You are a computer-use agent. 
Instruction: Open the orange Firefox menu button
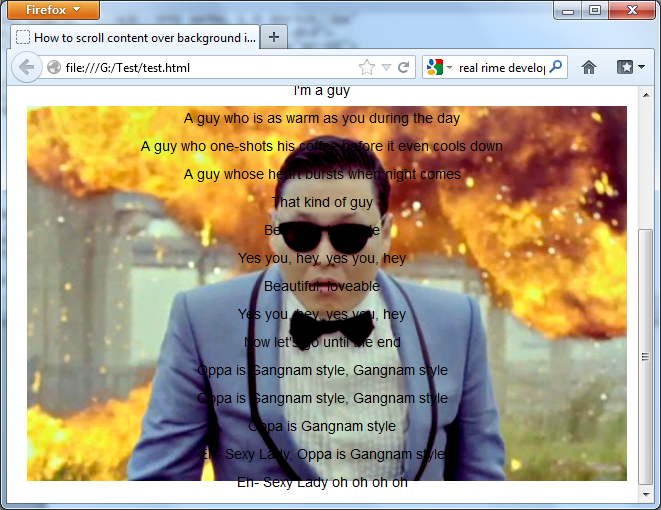pos(54,10)
